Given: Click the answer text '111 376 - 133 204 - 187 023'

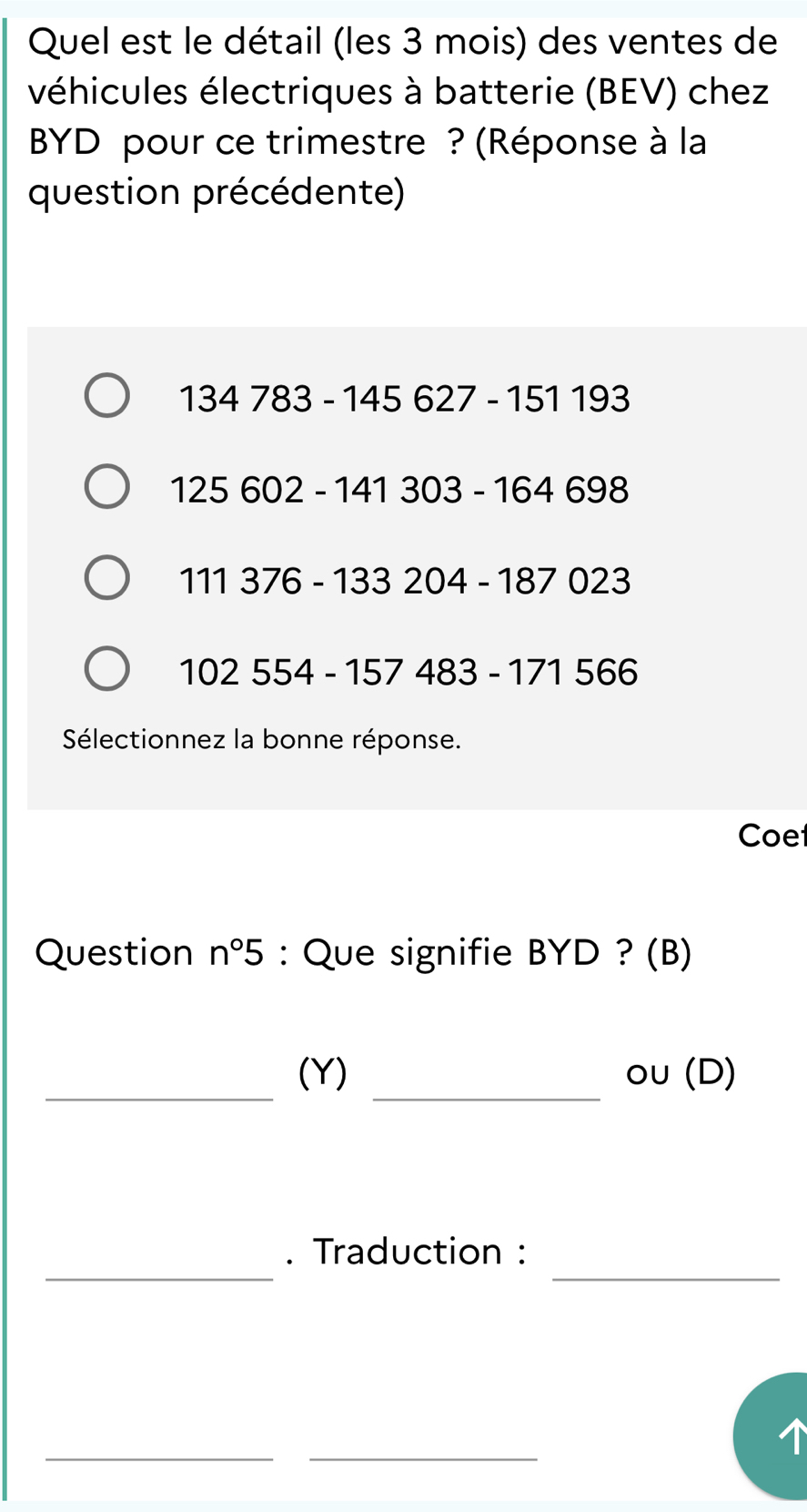Looking at the screenshot, I should coord(405,581).
